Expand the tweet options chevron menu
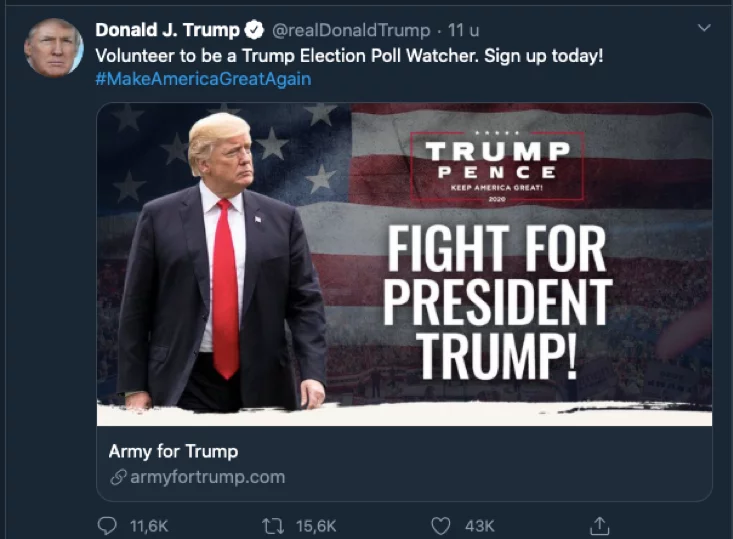 click(704, 28)
